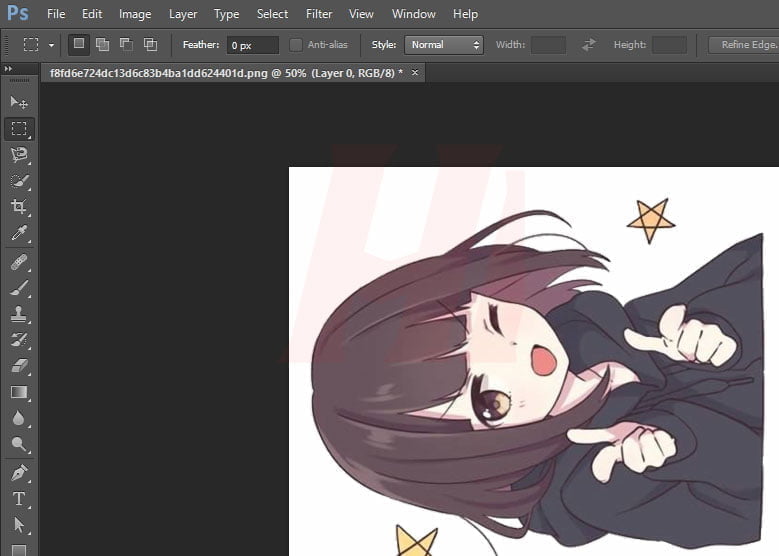Screen dimensions: 779x556
Task: Click the swap width and height icon
Action: tap(588, 45)
